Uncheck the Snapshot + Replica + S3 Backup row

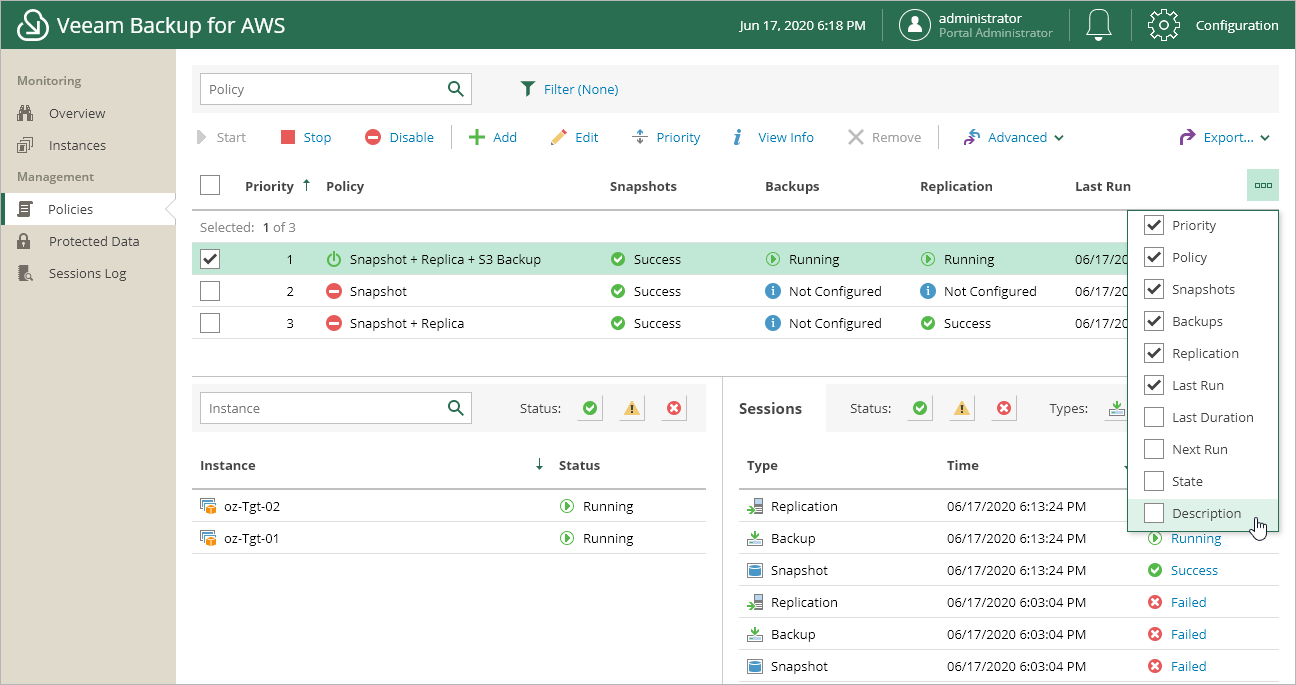click(x=210, y=259)
